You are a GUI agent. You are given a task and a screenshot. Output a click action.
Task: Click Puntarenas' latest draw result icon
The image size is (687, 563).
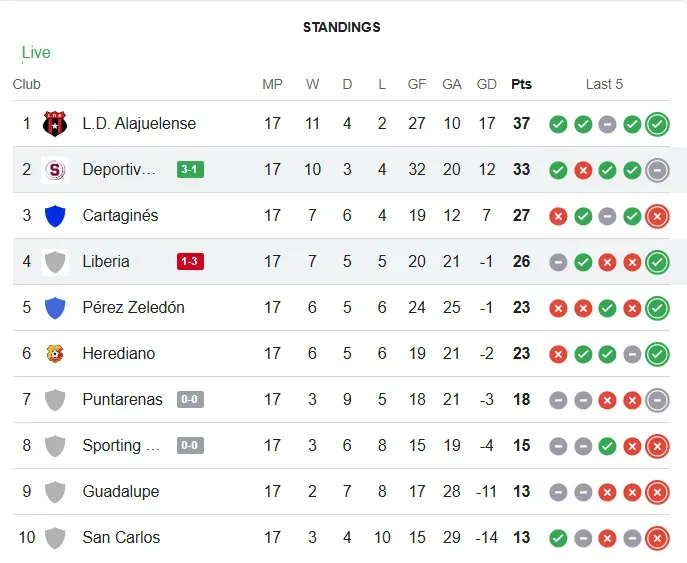click(657, 400)
